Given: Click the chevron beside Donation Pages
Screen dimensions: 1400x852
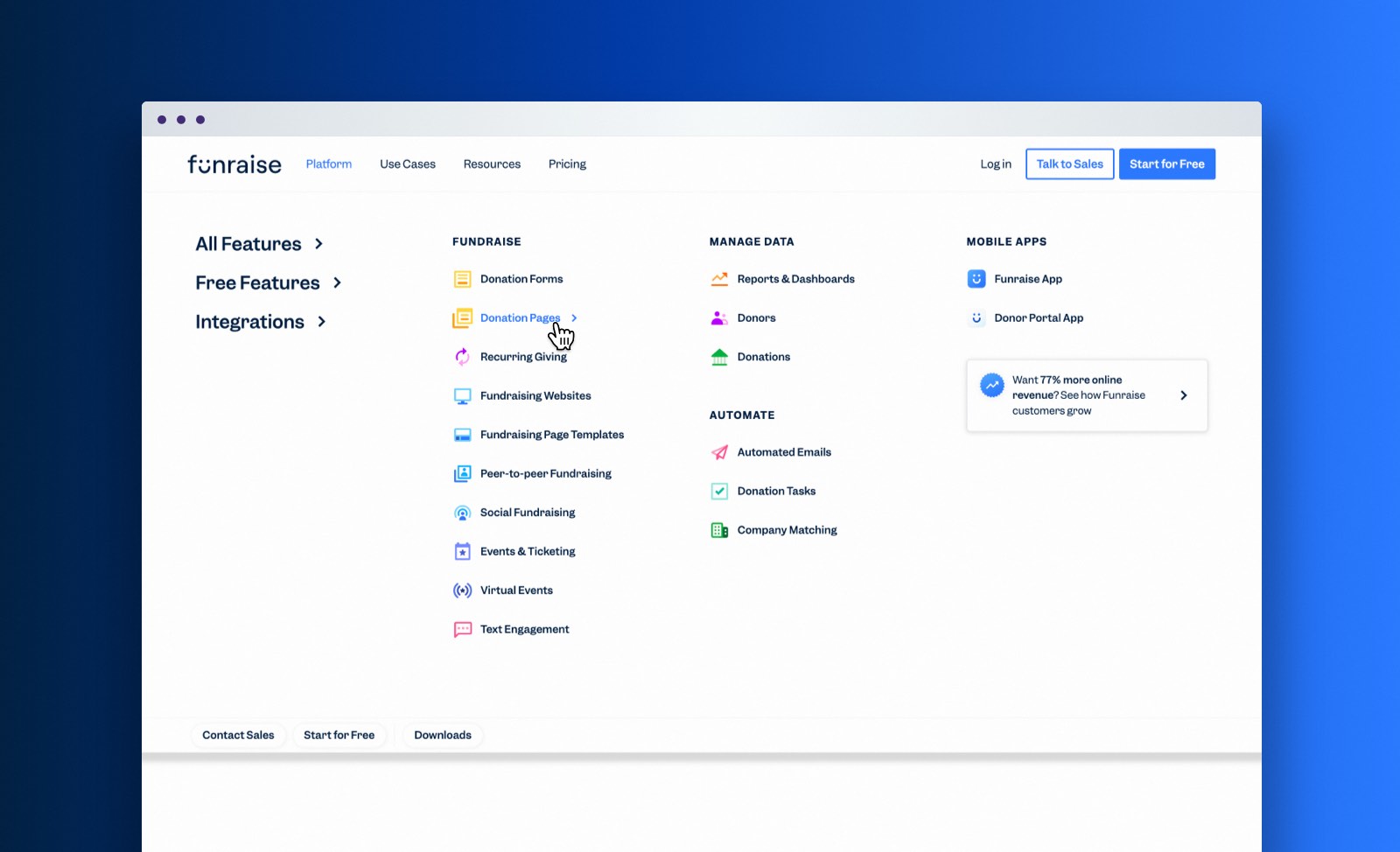Looking at the screenshot, I should (x=574, y=318).
